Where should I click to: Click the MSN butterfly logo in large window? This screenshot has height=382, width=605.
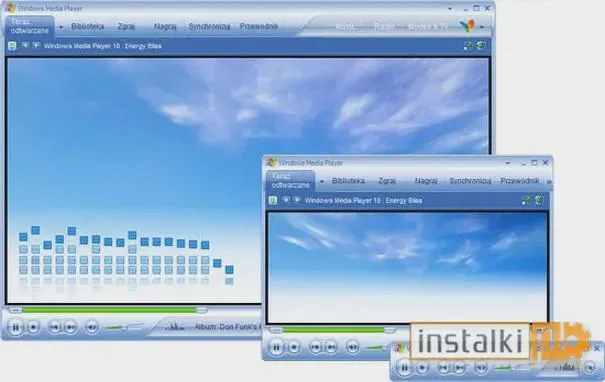[467, 26]
